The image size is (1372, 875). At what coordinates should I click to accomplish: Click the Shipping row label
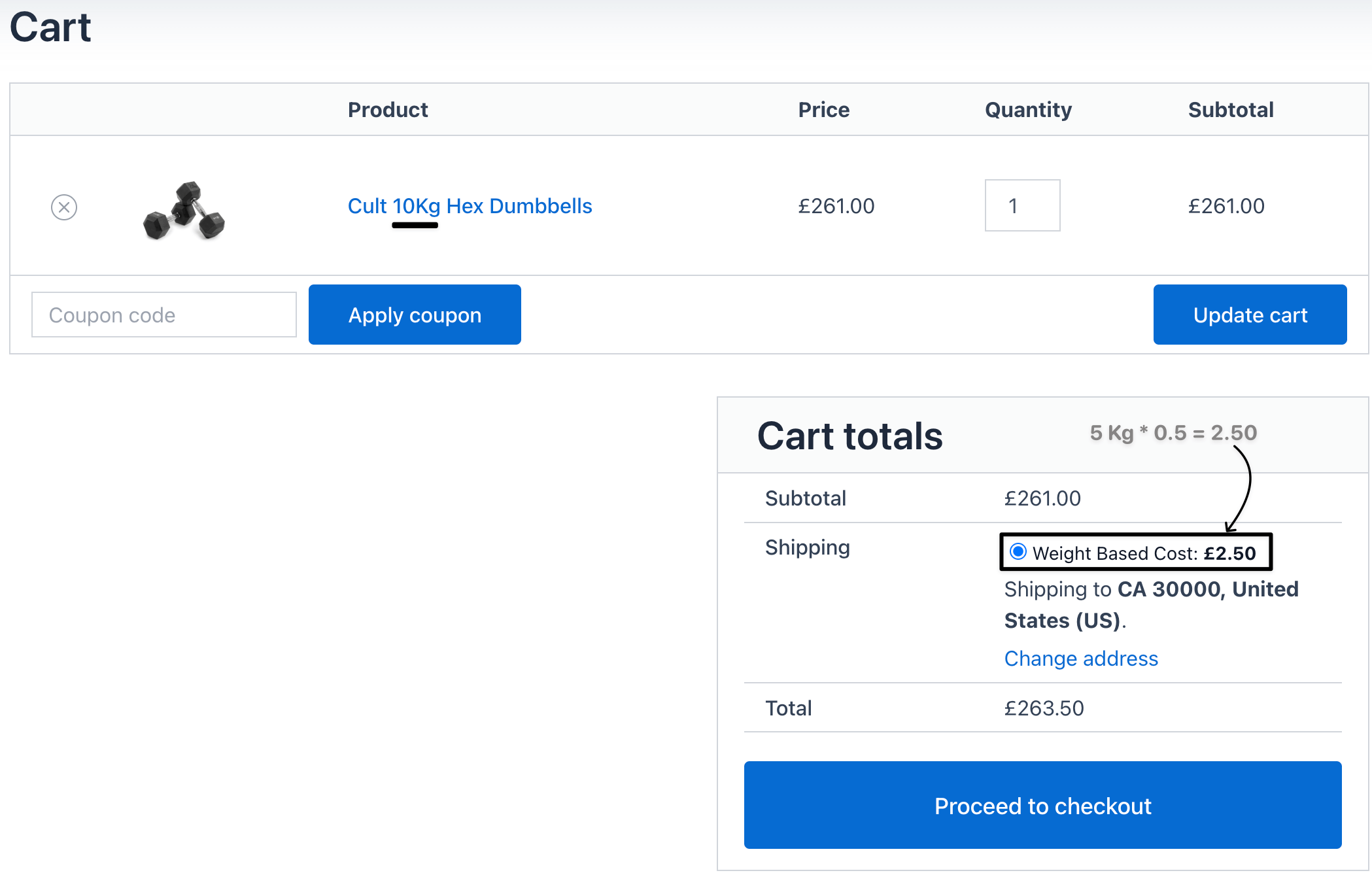pyautogui.click(x=808, y=548)
